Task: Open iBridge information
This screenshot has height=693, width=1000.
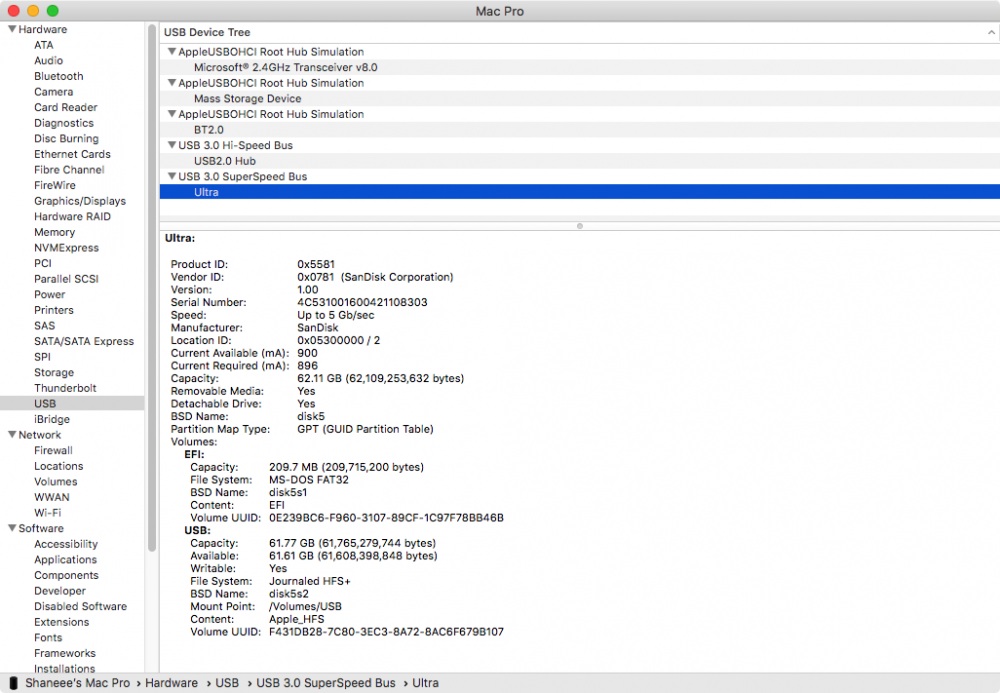Action: [x=52, y=419]
